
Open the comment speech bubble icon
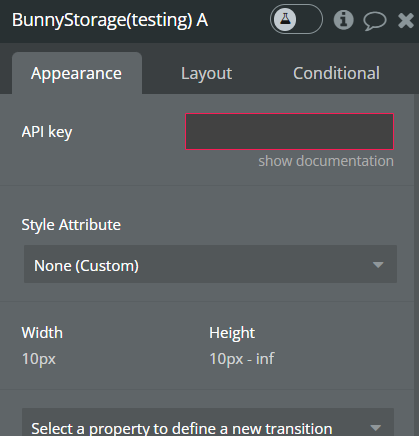pos(375,21)
